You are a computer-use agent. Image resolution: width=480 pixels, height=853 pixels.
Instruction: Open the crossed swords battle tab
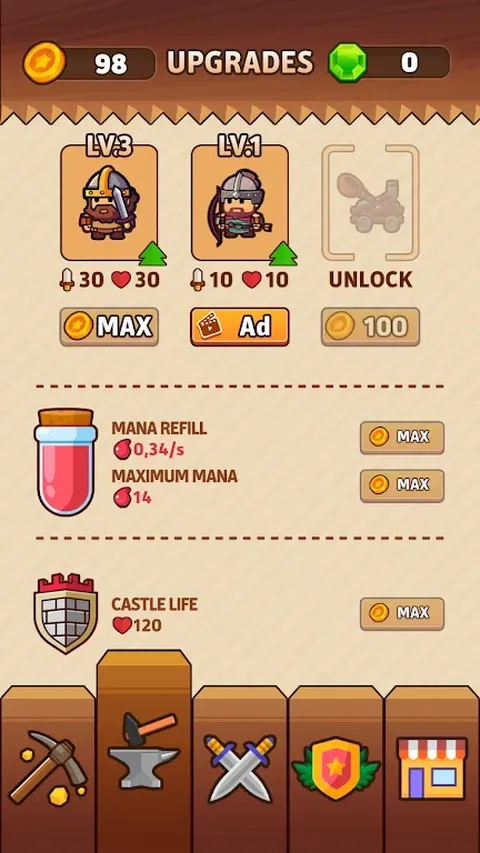240,768
